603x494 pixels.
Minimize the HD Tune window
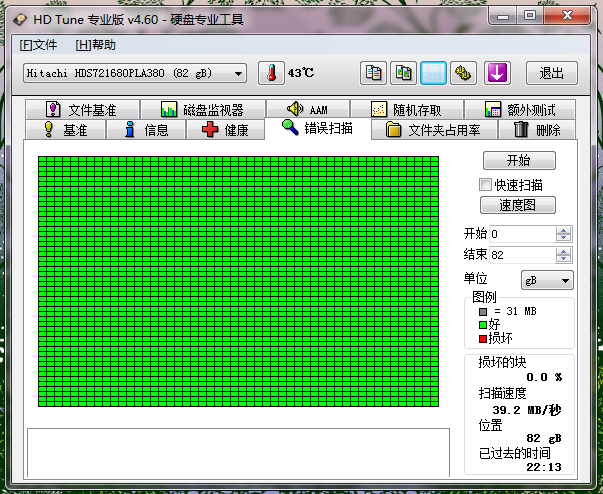point(503,16)
